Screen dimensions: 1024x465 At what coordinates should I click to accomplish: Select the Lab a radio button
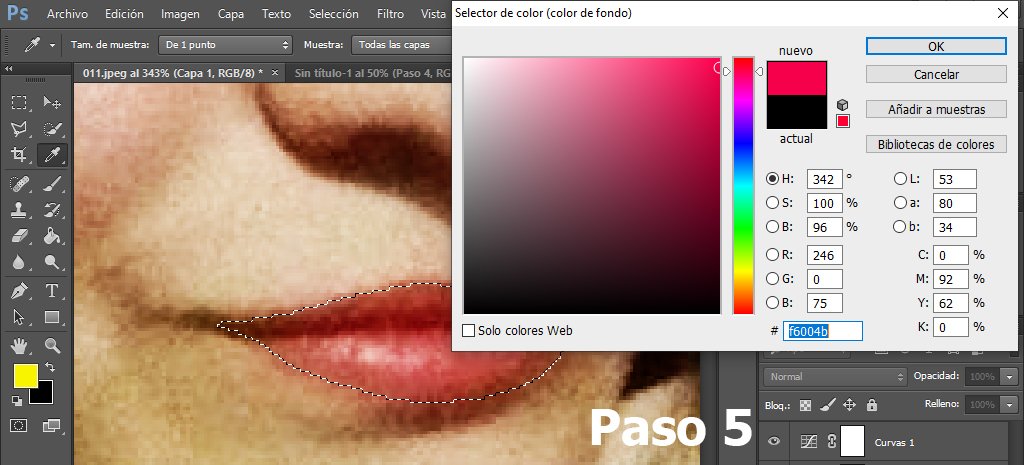(x=900, y=202)
